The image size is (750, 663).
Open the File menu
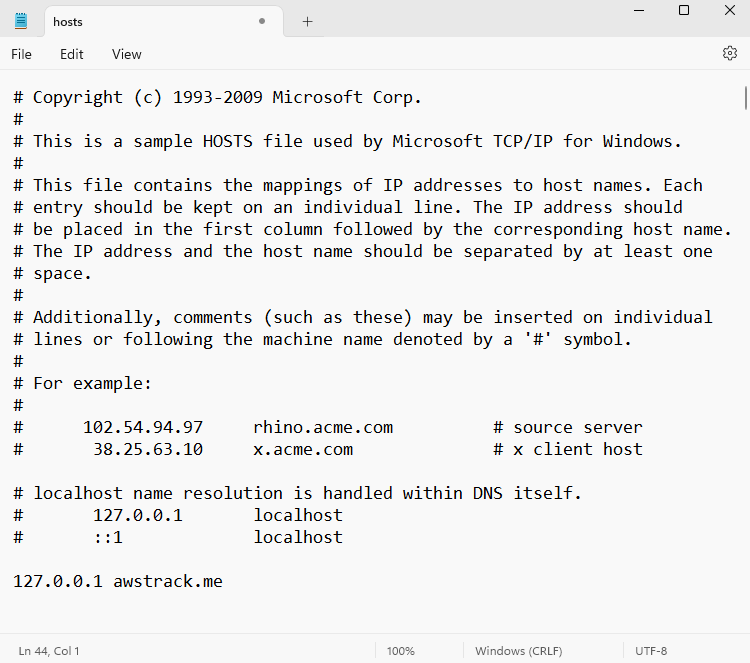pyautogui.click(x=21, y=54)
